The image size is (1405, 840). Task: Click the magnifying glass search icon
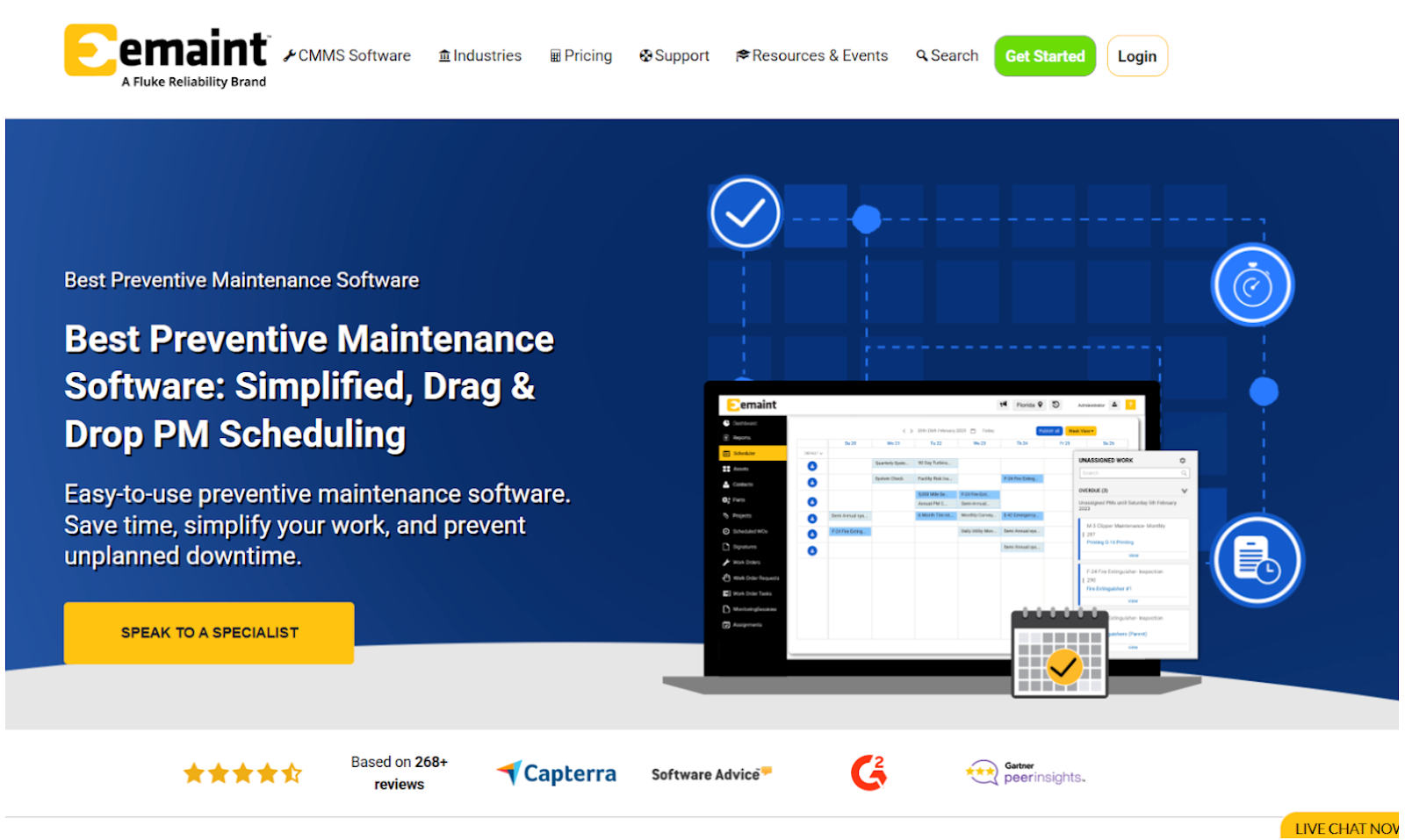pyautogui.click(x=922, y=55)
